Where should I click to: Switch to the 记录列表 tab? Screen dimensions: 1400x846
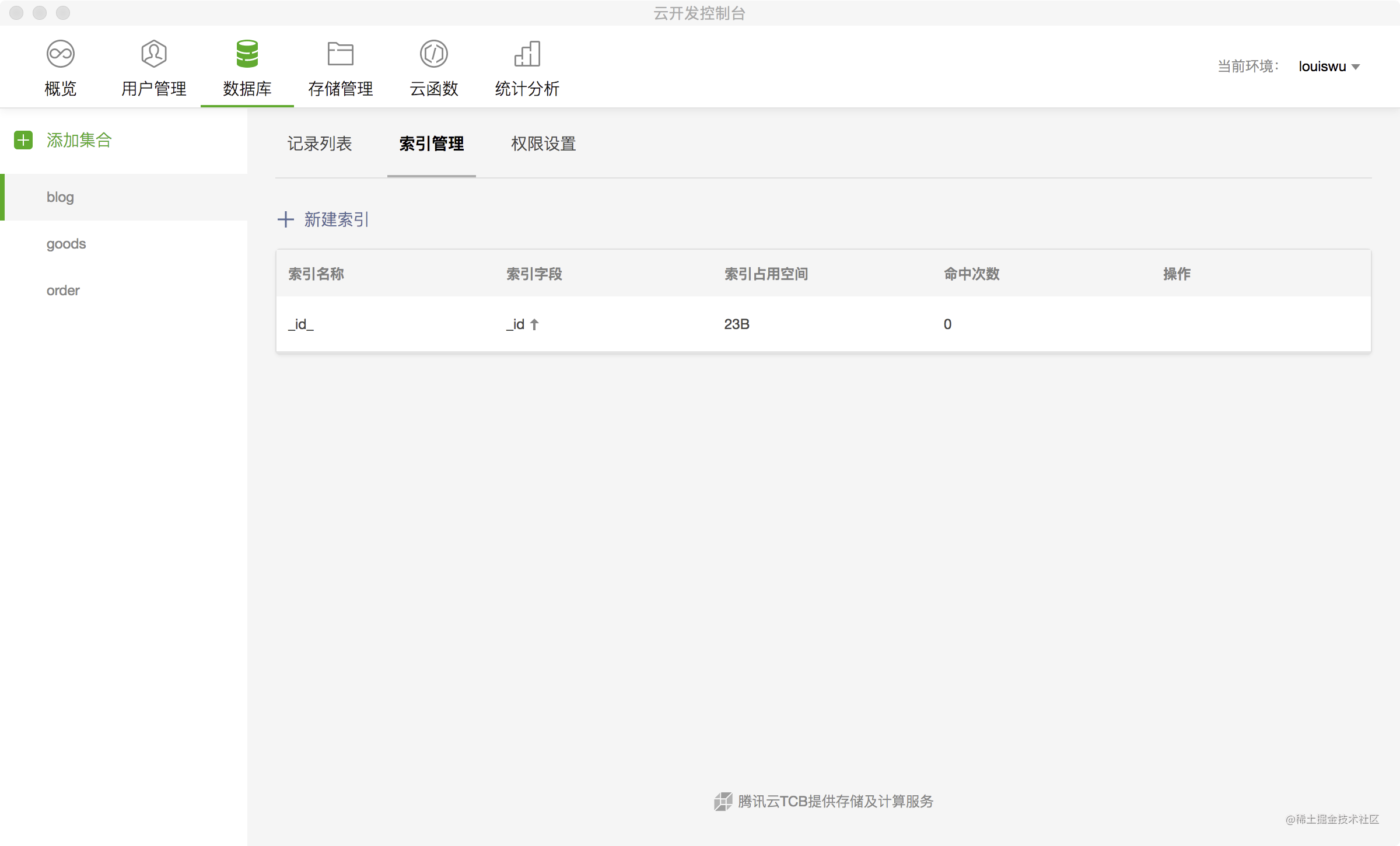tap(320, 144)
